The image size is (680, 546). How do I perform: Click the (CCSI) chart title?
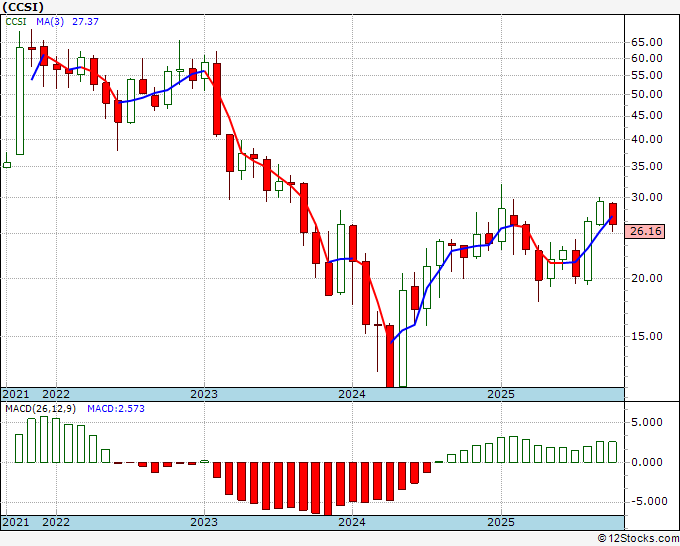tap(23, 7)
